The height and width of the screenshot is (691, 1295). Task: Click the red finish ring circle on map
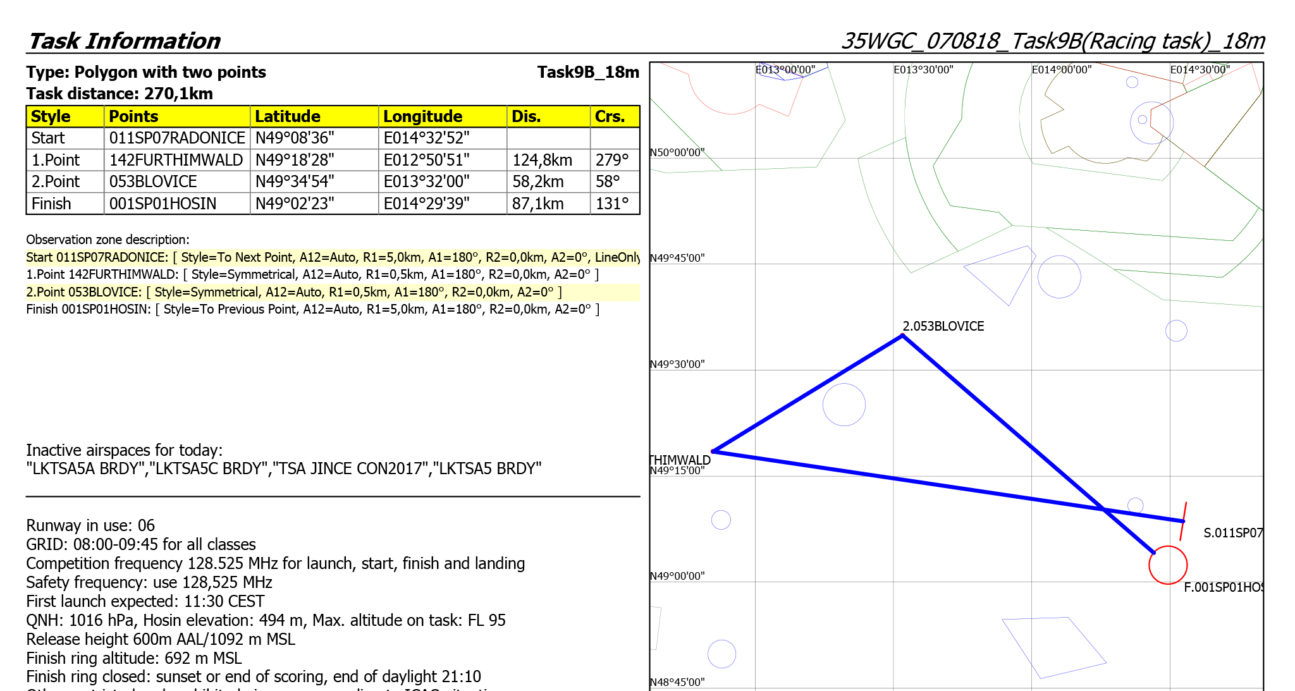point(1167,565)
